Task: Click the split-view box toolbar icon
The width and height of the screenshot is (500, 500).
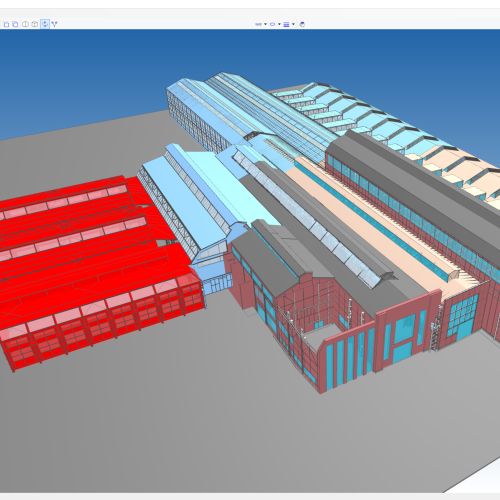Action: coord(25,24)
